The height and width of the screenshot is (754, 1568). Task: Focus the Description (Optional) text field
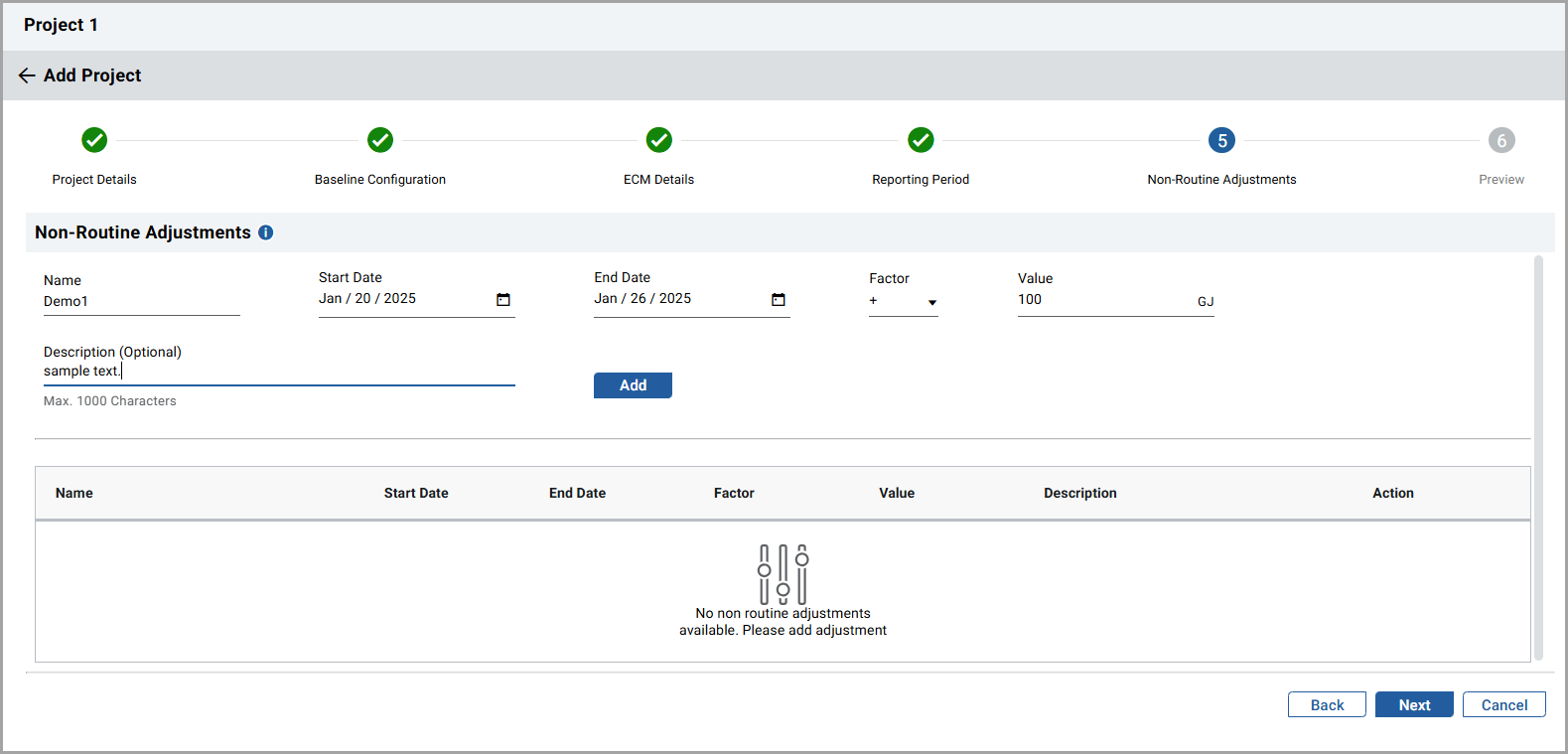pyautogui.click(x=278, y=372)
